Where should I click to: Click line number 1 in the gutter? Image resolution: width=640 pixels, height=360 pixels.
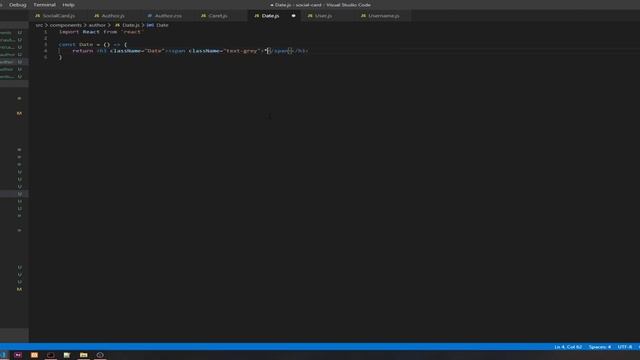pos(45,32)
